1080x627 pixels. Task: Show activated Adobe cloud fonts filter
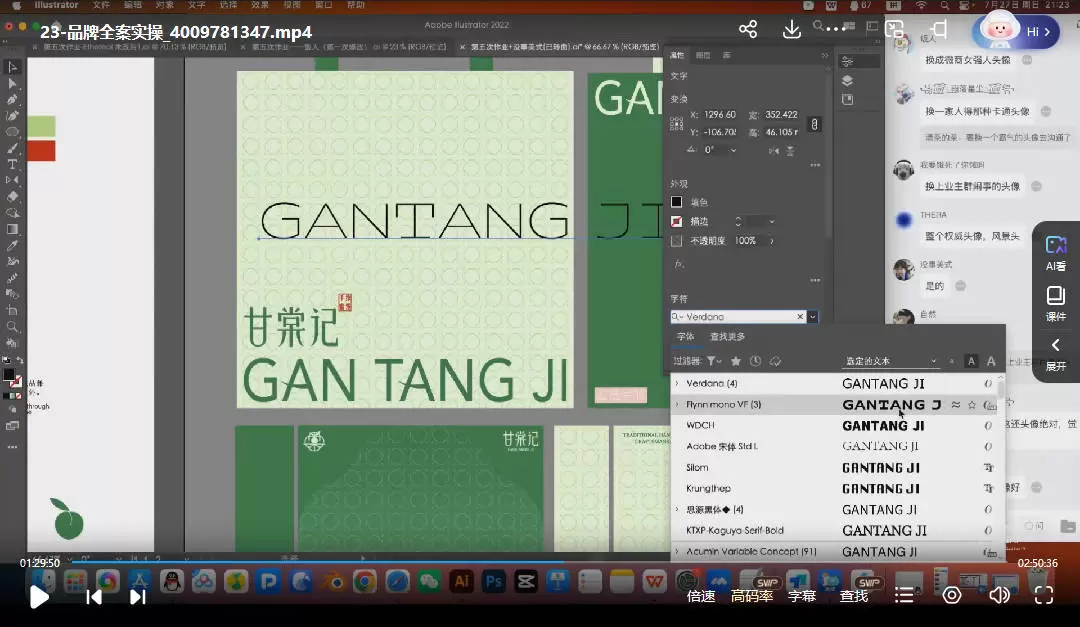776,361
